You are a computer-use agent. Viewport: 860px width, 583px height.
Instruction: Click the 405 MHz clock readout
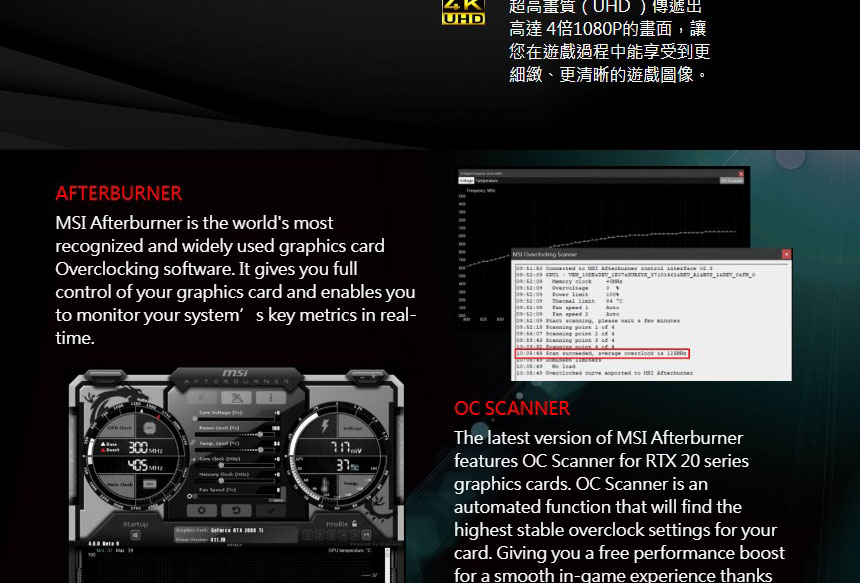click(x=145, y=465)
